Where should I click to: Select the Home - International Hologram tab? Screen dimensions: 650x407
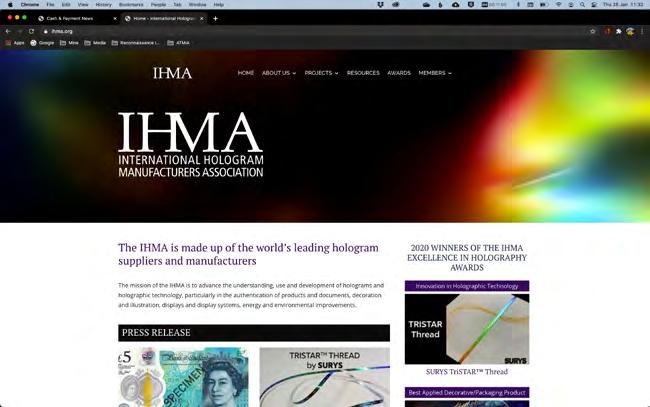tap(164, 18)
